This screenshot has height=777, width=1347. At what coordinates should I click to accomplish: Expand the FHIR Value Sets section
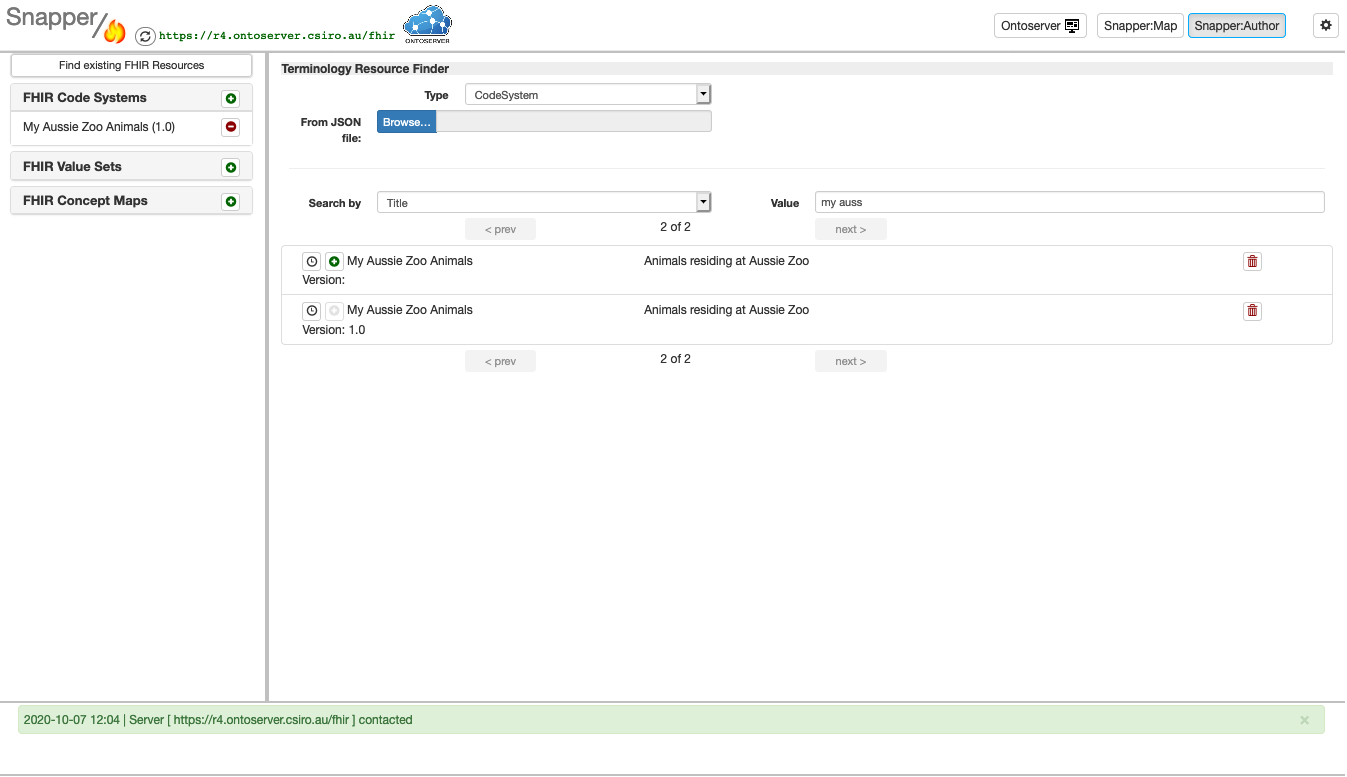(72, 166)
